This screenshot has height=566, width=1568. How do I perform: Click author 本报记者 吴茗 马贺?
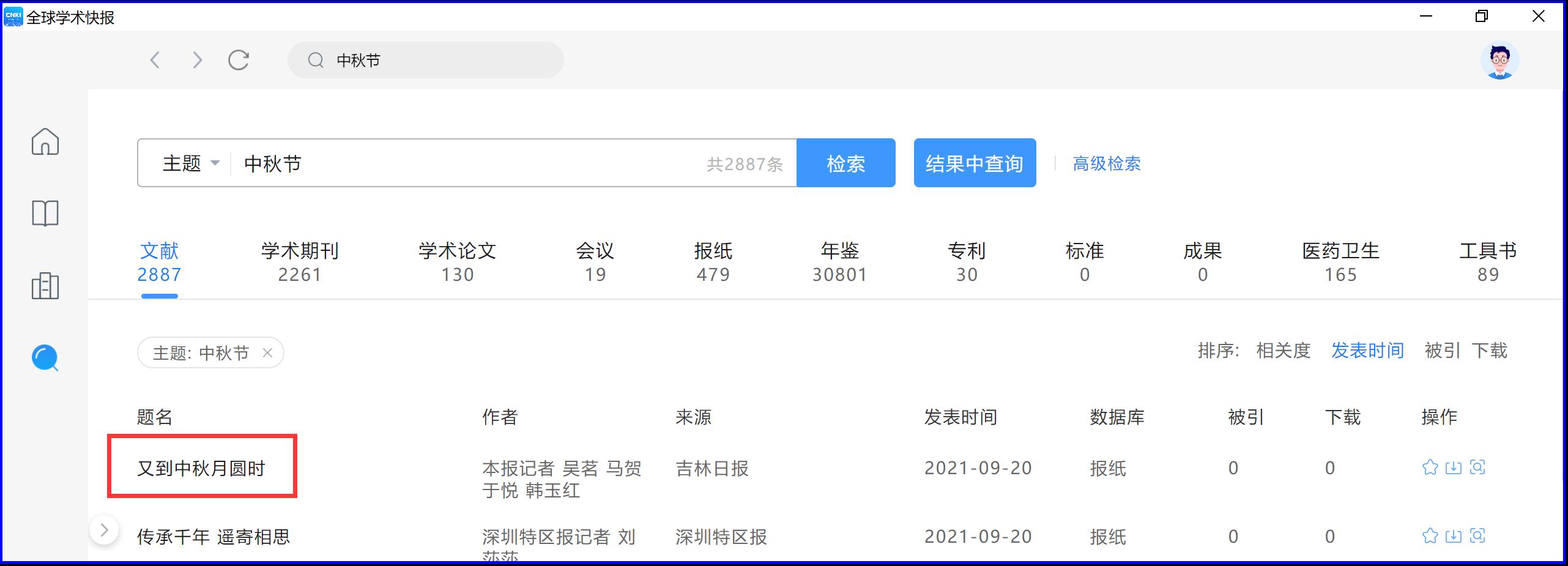[x=562, y=468]
